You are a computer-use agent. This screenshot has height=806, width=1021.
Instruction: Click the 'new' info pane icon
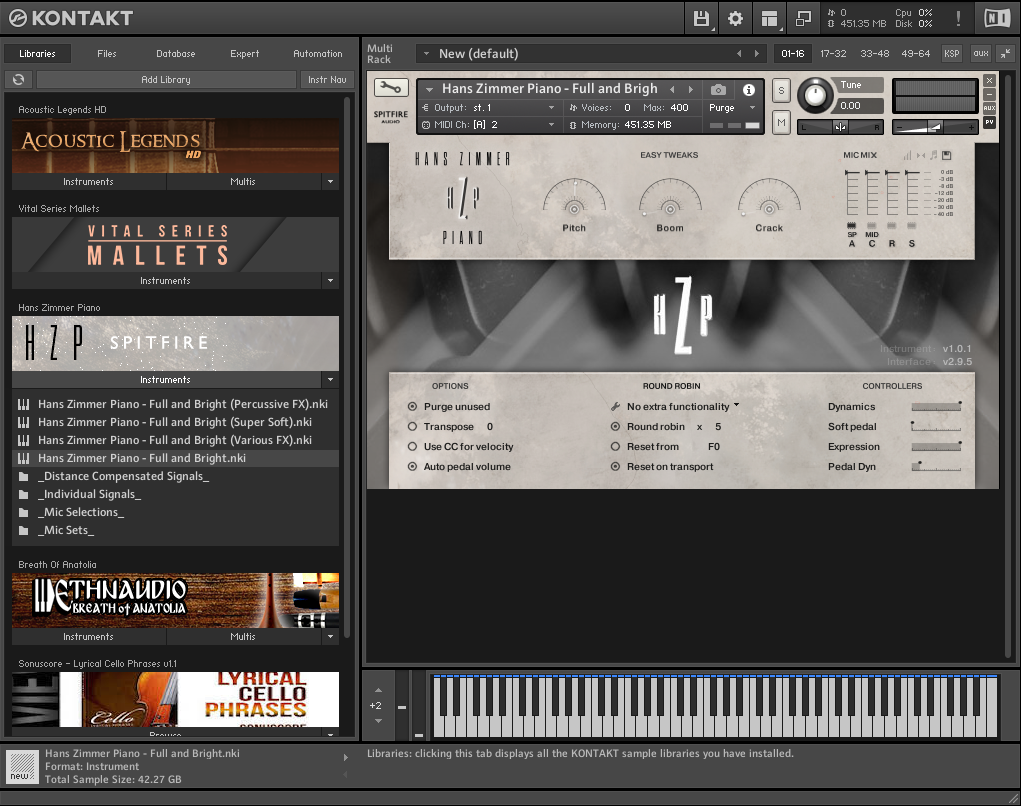click(21, 766)
